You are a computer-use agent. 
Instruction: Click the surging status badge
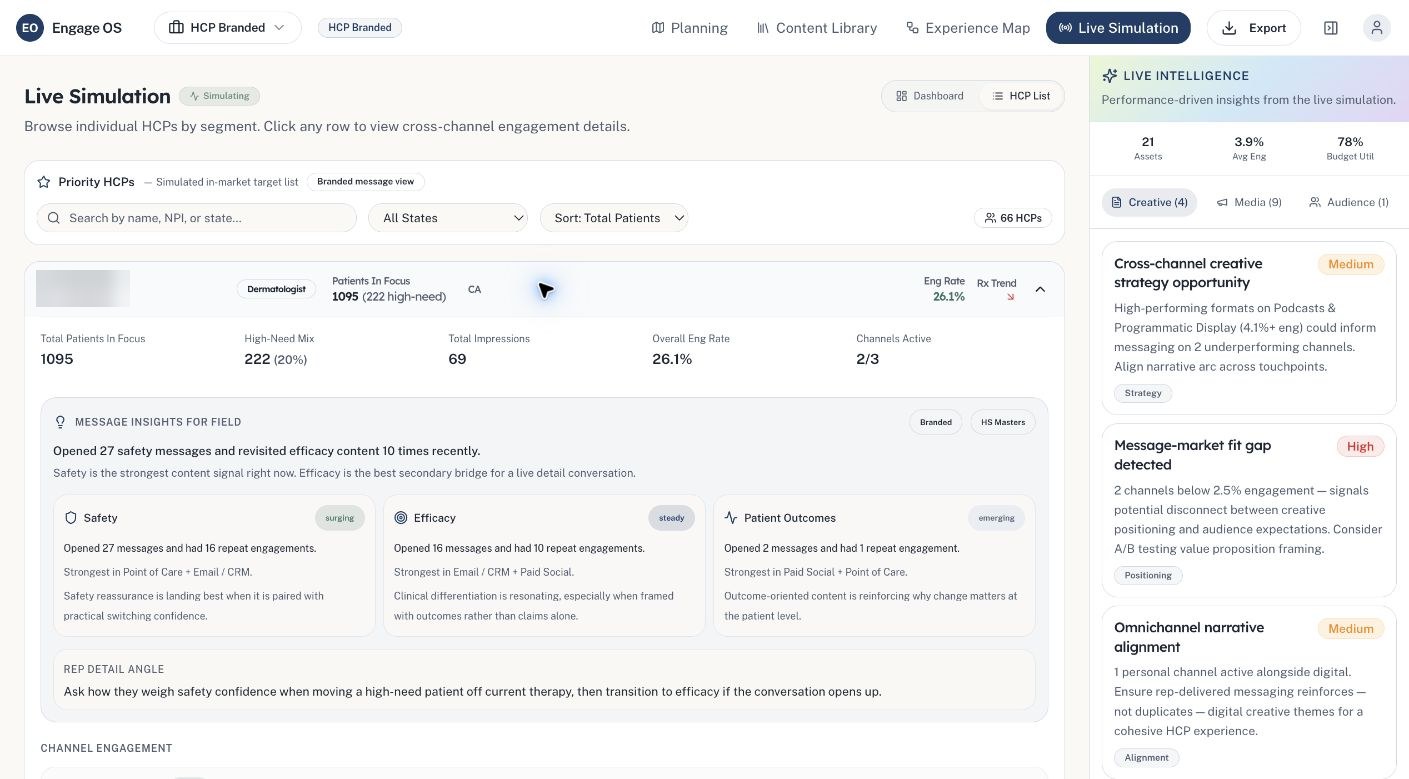tap(340, 518)
